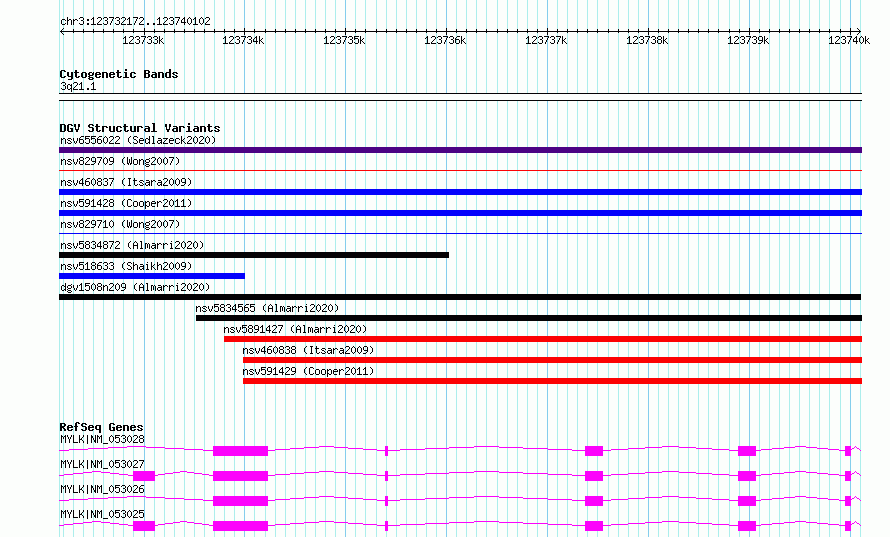Select the RefSeq Genes track title
The width and height of the screenshot is (890, 537).
coord(101,427)
